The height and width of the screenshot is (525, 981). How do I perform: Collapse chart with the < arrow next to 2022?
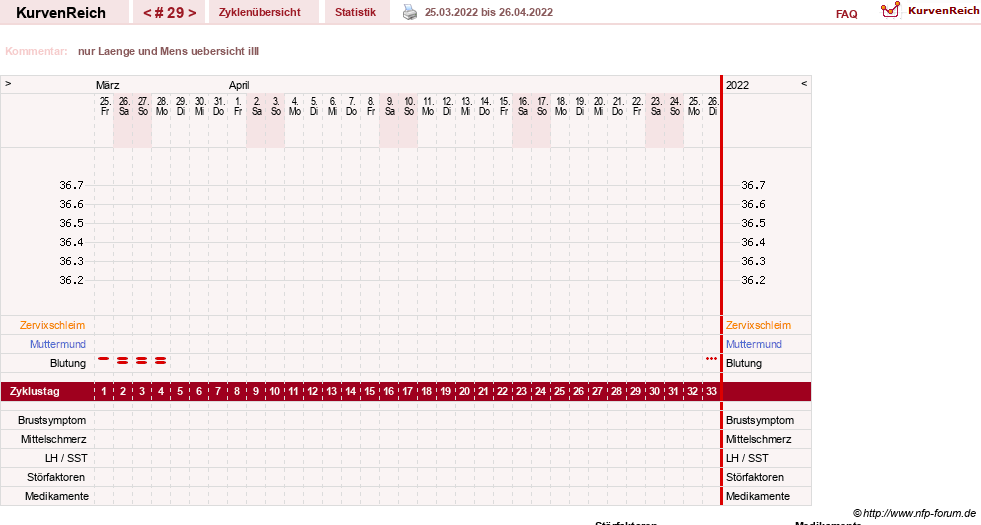tap(804, 83)
